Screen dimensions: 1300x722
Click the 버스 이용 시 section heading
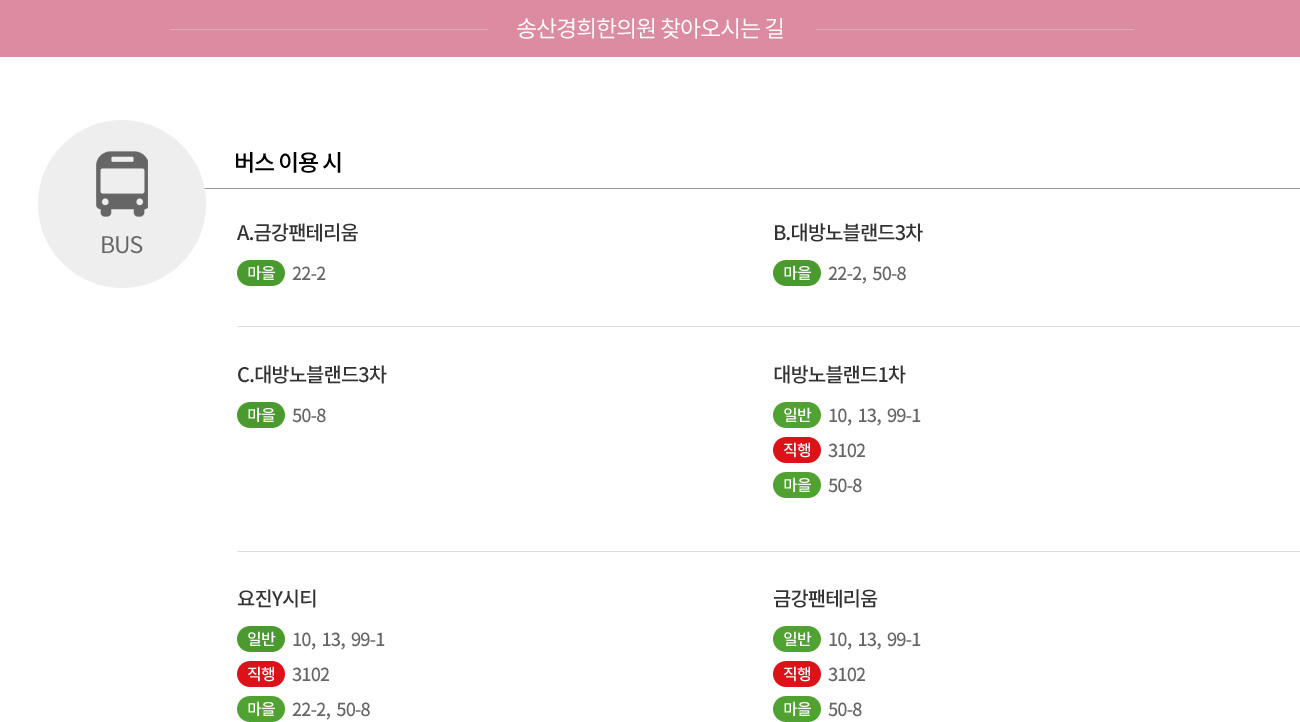[288, 162]
